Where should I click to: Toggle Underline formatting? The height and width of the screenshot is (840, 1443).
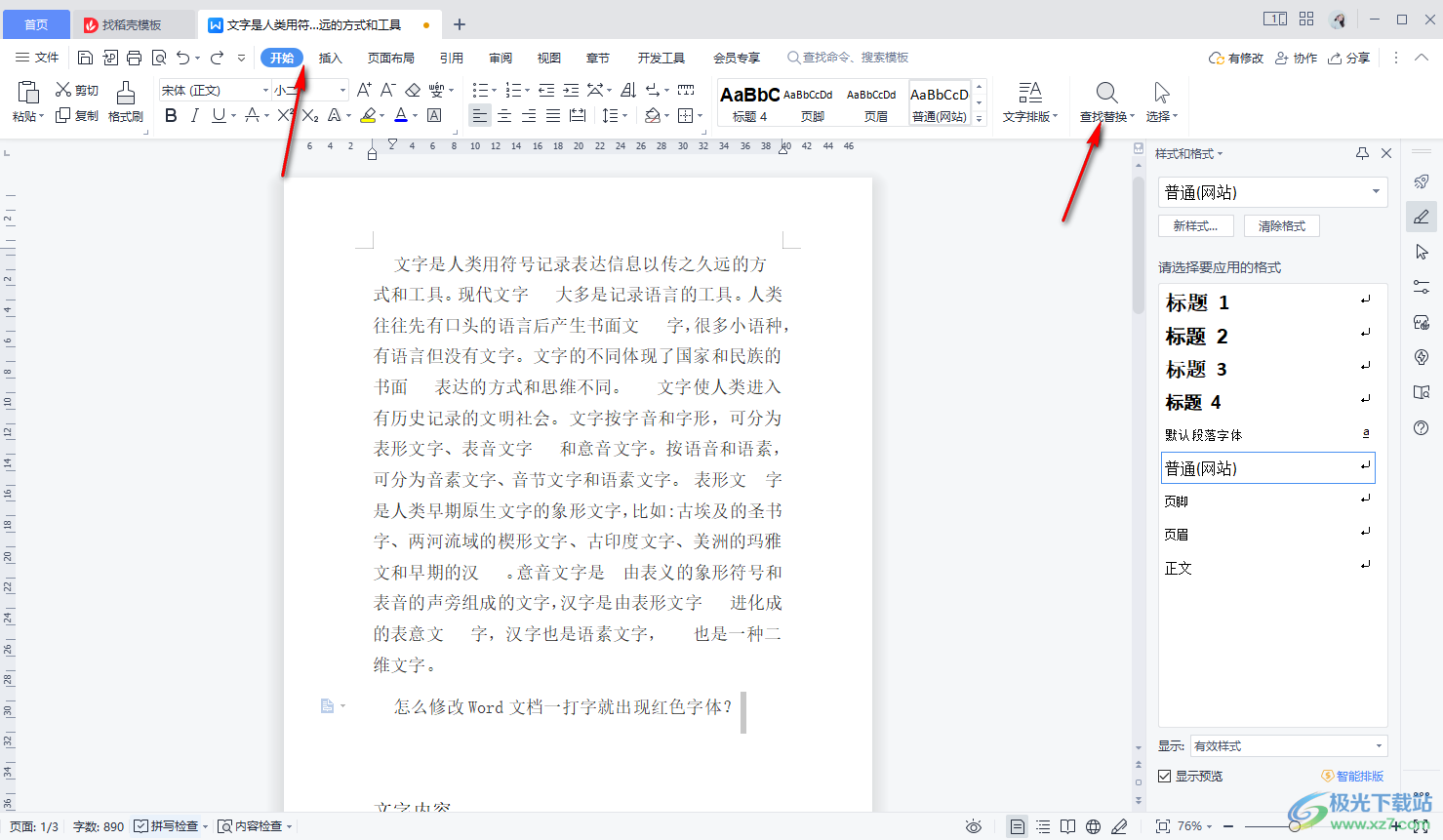point(219,115)
